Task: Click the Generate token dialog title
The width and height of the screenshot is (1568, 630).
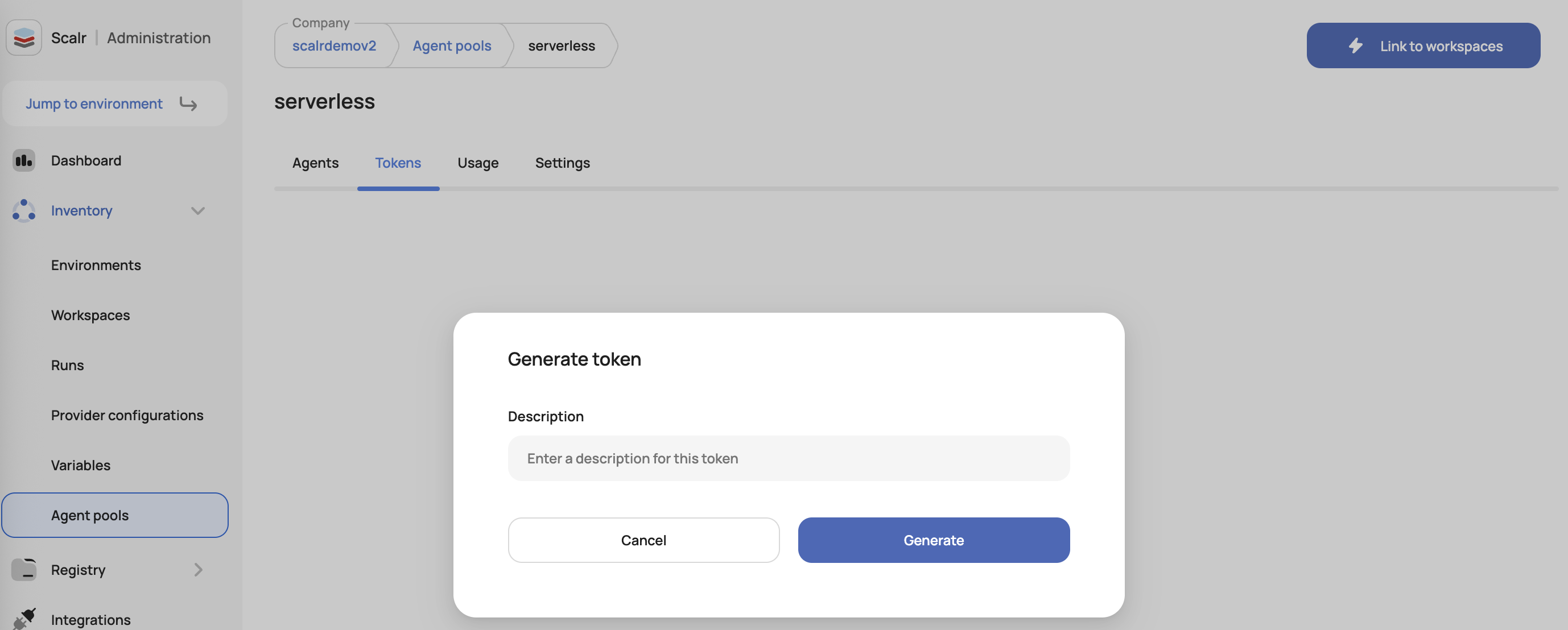Action: tap(574, 359)
